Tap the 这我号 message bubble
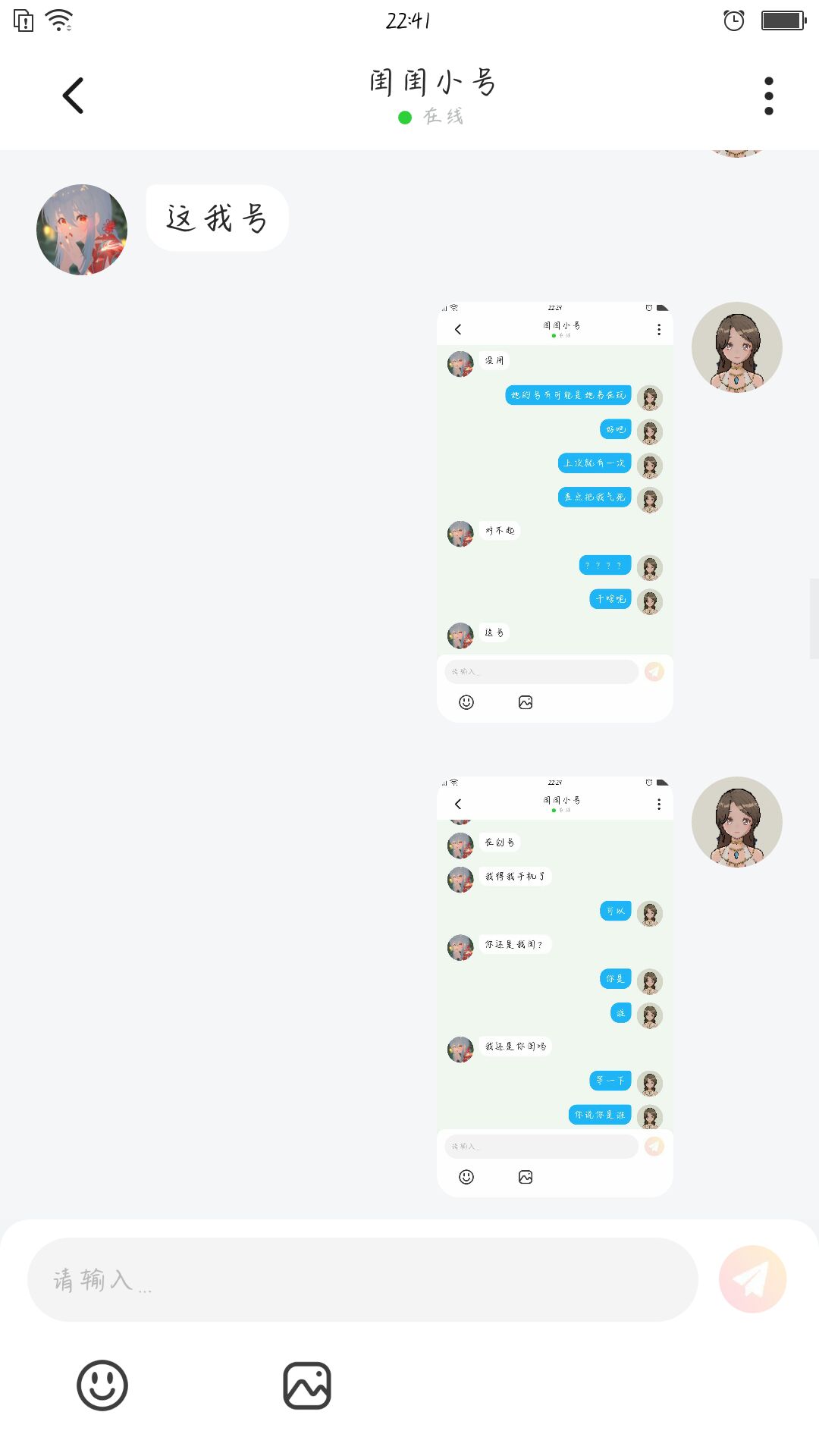This screenshot has width=819, height=1456. tap(217, 218)
